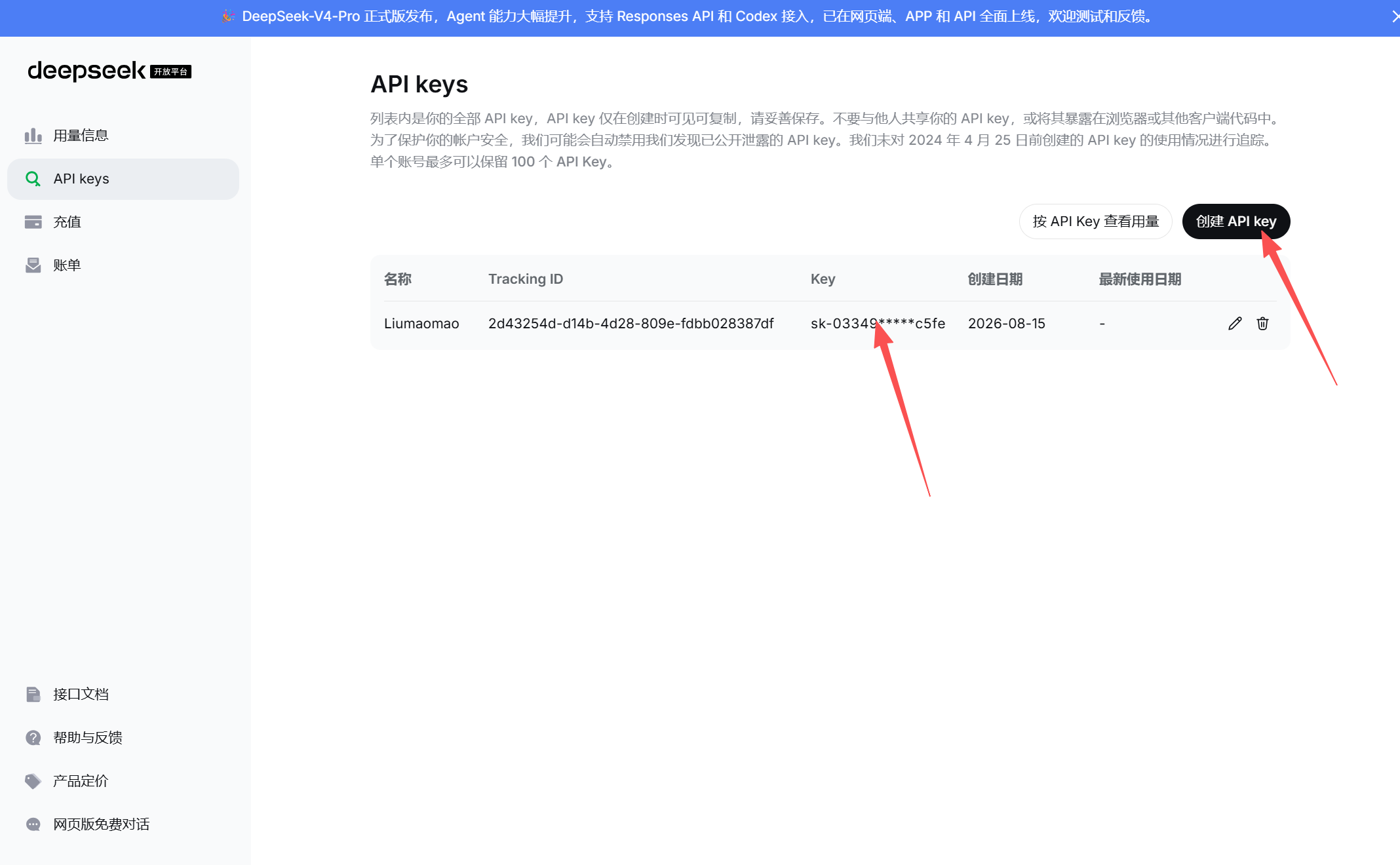The width and height of the screenshot is (1400, 865).
Task: Click the 创建日期 column header
Action: click(x=995, y=279)
